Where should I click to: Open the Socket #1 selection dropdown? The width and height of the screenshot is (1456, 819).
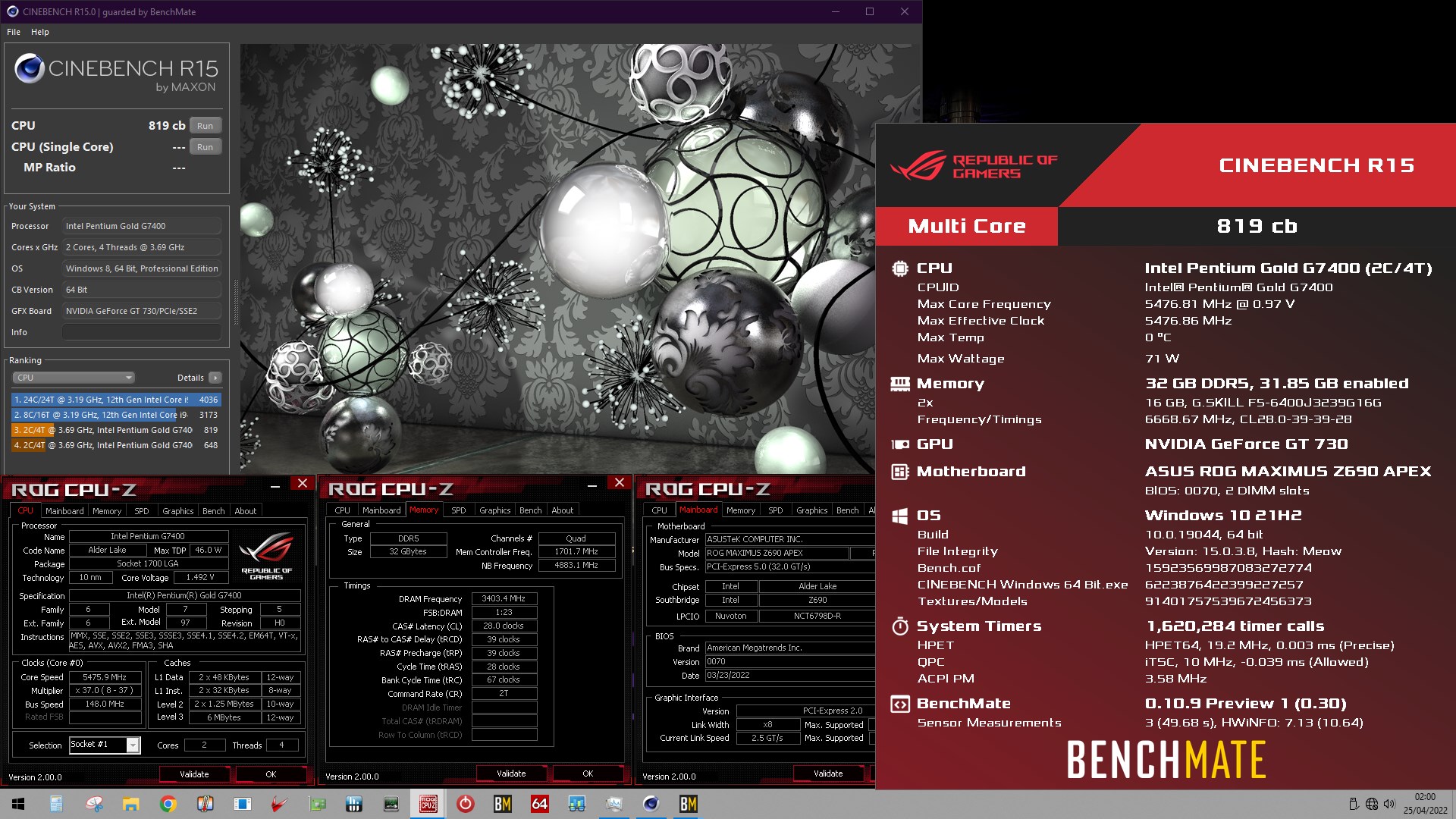(105, 745)
